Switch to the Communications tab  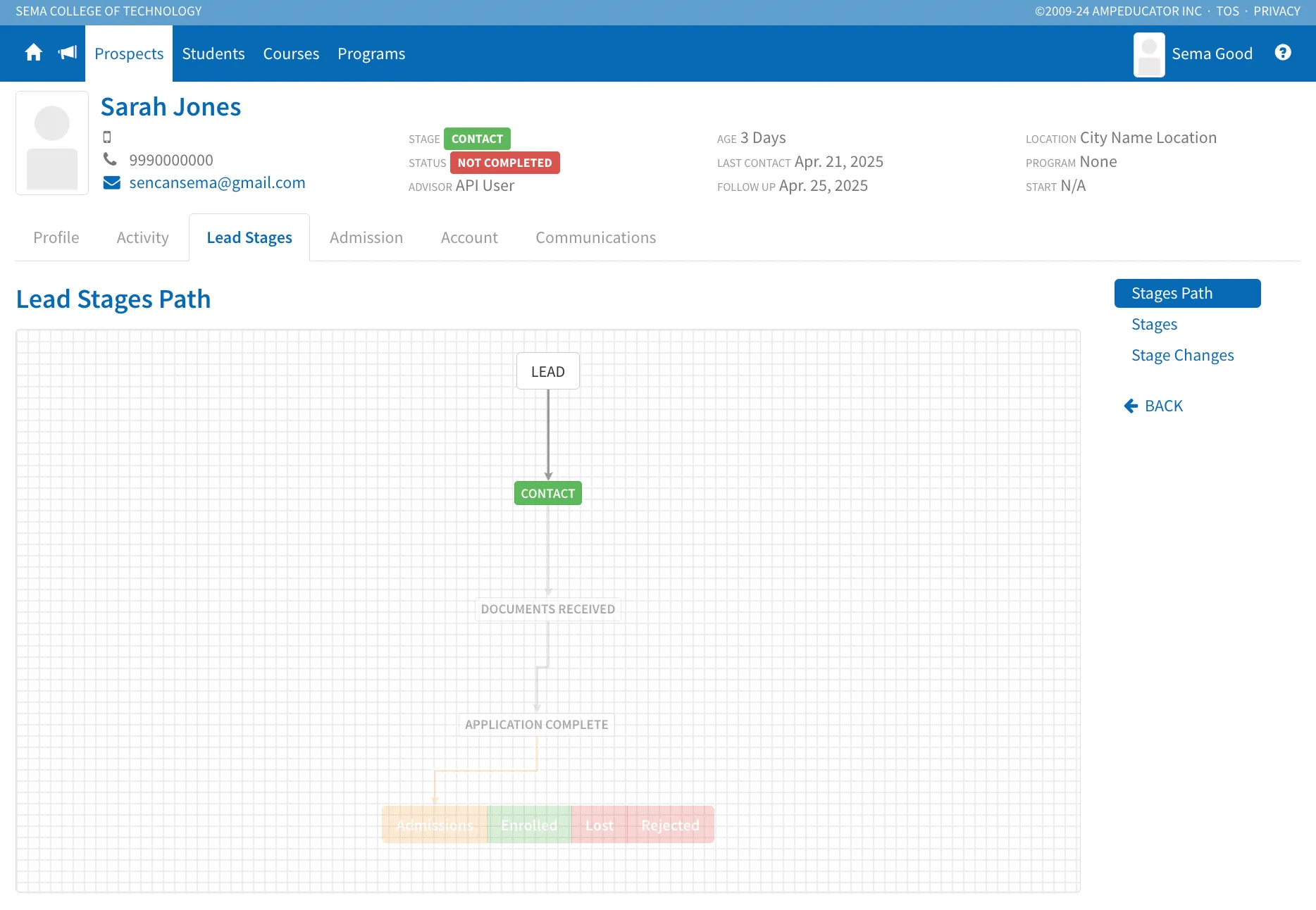point(596,237)
